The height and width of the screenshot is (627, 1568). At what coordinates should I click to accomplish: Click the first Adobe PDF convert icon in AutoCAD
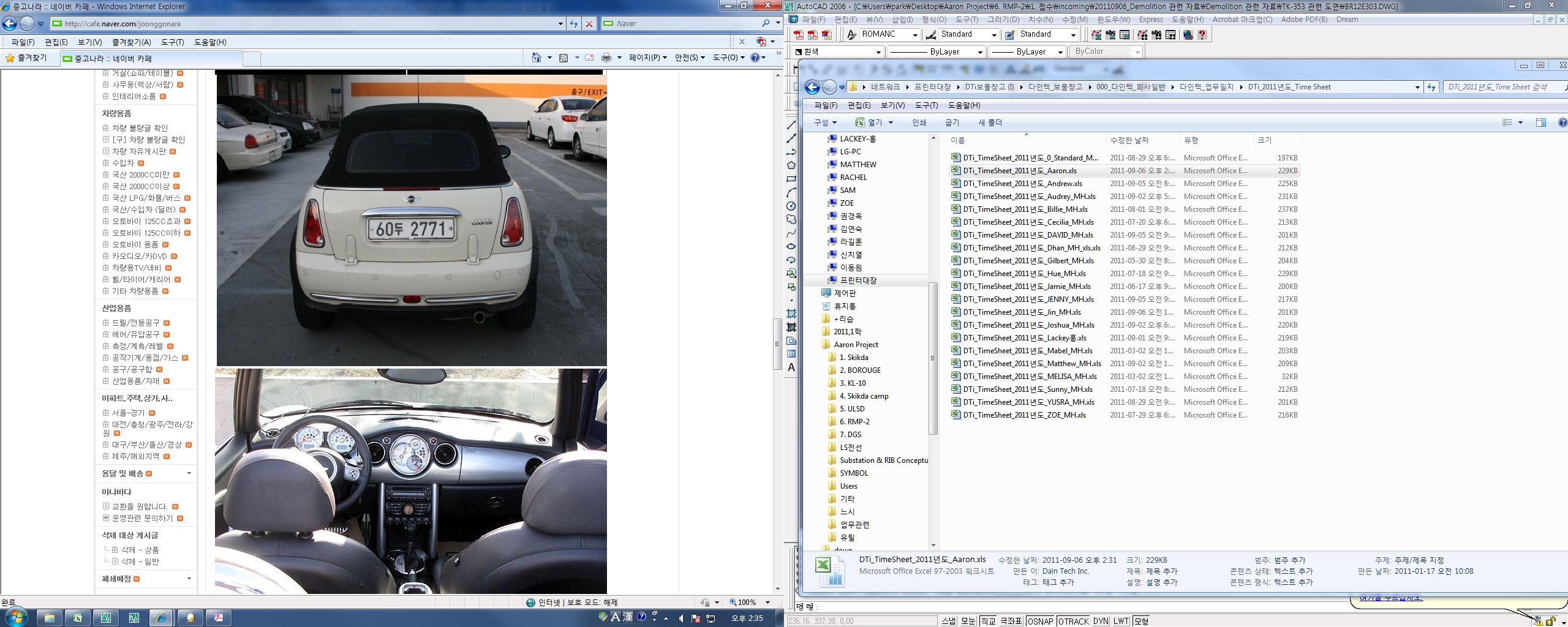798,35
